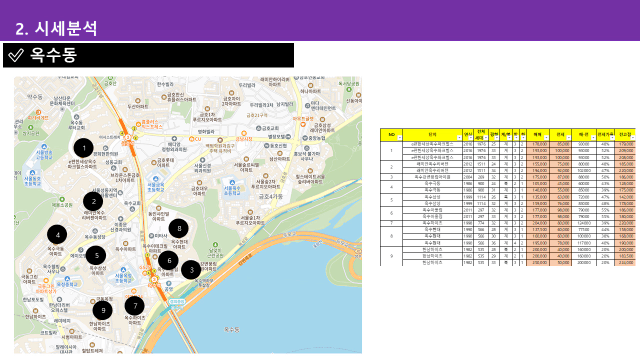Select map marker number 2
The width and height of the screenshot is (640, 360).
tap(93, 201)
